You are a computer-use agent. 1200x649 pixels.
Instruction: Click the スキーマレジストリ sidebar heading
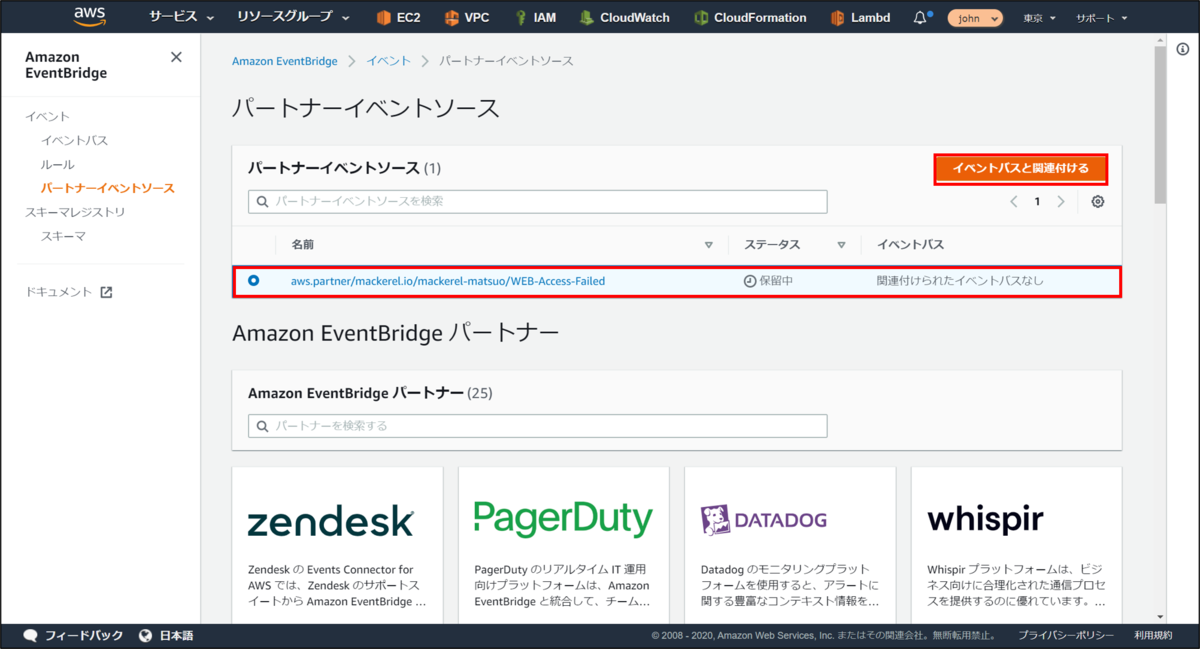(75, 212)
